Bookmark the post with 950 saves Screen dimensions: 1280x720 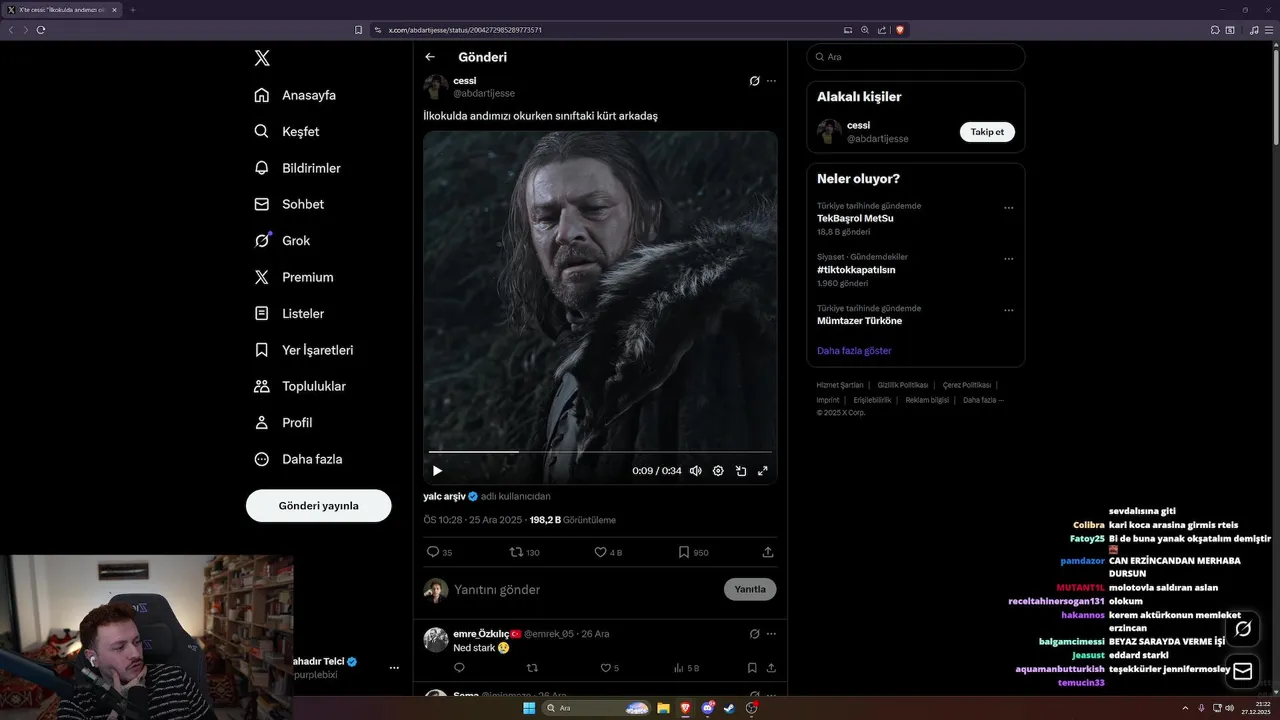684,552
